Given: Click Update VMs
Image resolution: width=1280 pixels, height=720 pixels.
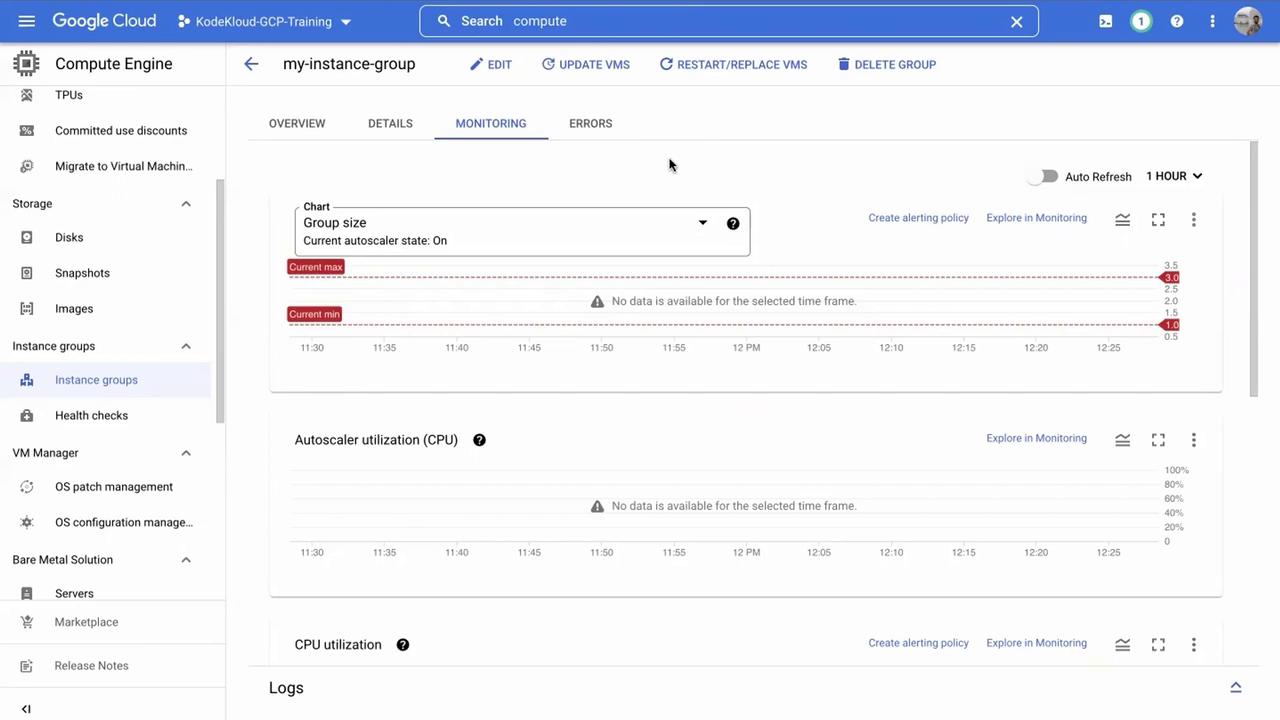Looking at the screenshot, I should tap(586, 64).
